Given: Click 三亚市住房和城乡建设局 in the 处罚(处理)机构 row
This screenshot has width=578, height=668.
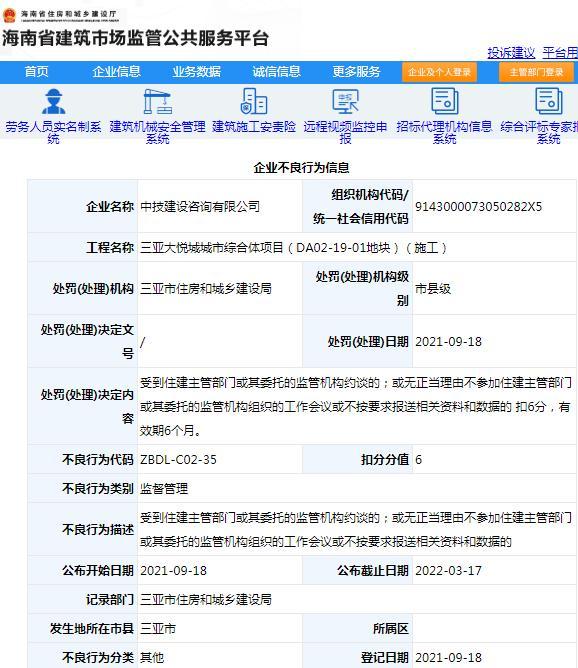Looking at the screenshot, I should click(206, 288).
